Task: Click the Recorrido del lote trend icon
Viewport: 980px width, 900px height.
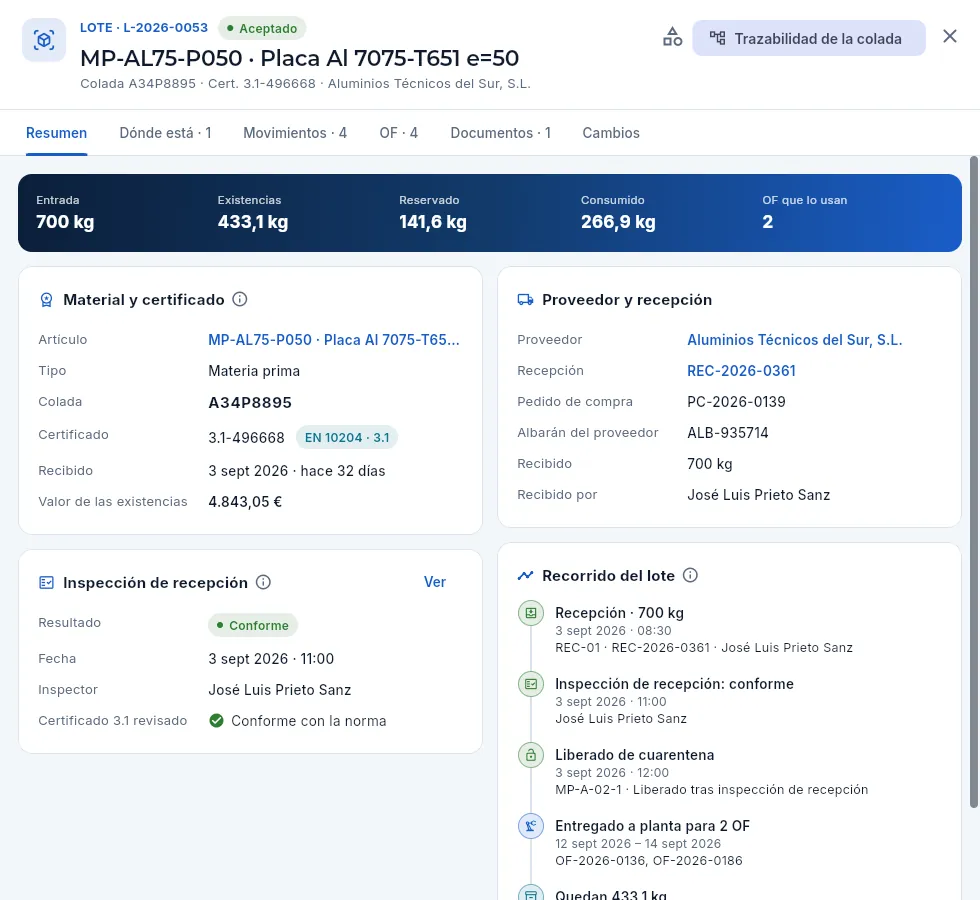Action: pos(526,575)
